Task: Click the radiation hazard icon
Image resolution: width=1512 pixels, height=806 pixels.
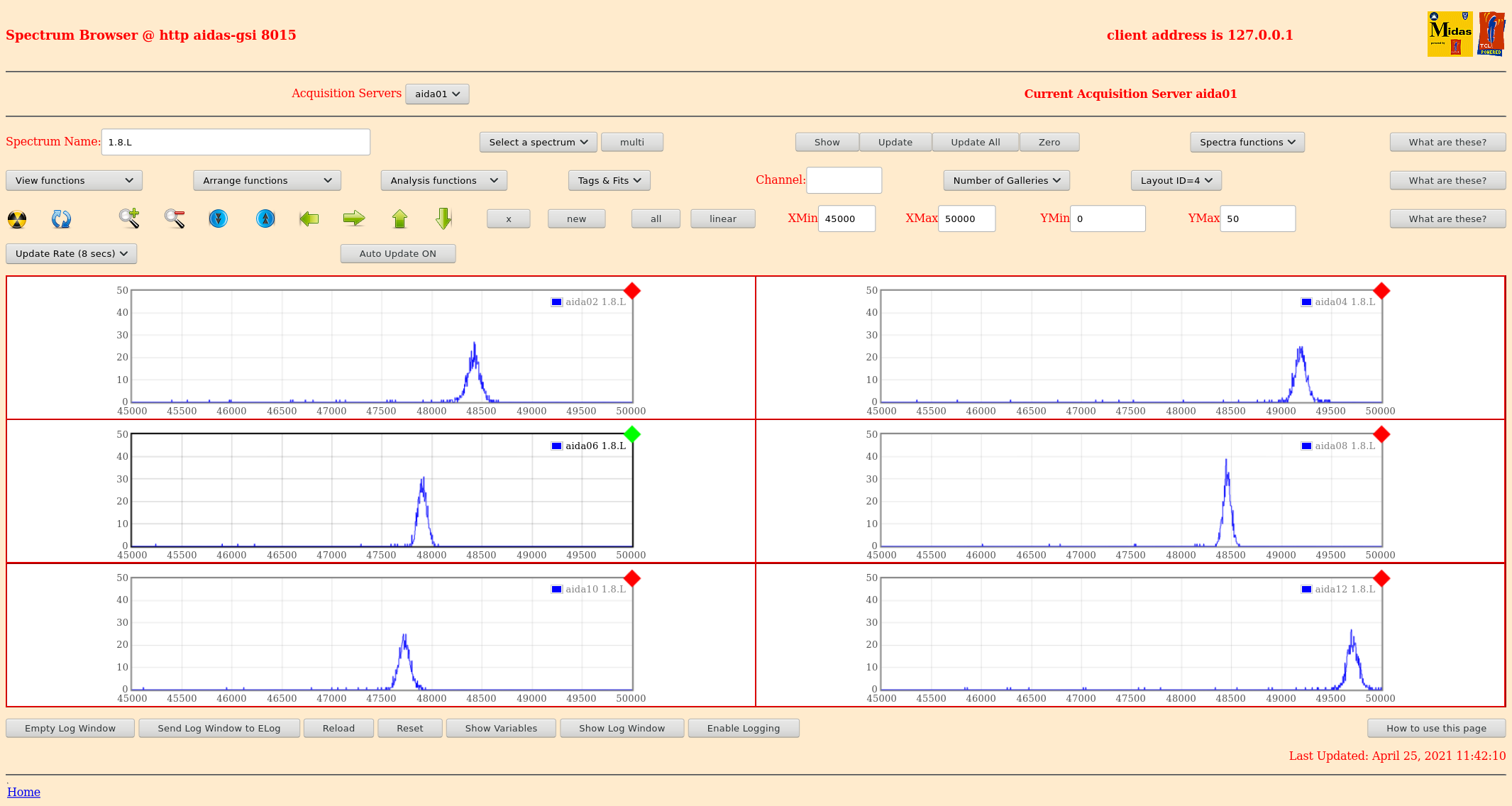Action: point(17,219)
